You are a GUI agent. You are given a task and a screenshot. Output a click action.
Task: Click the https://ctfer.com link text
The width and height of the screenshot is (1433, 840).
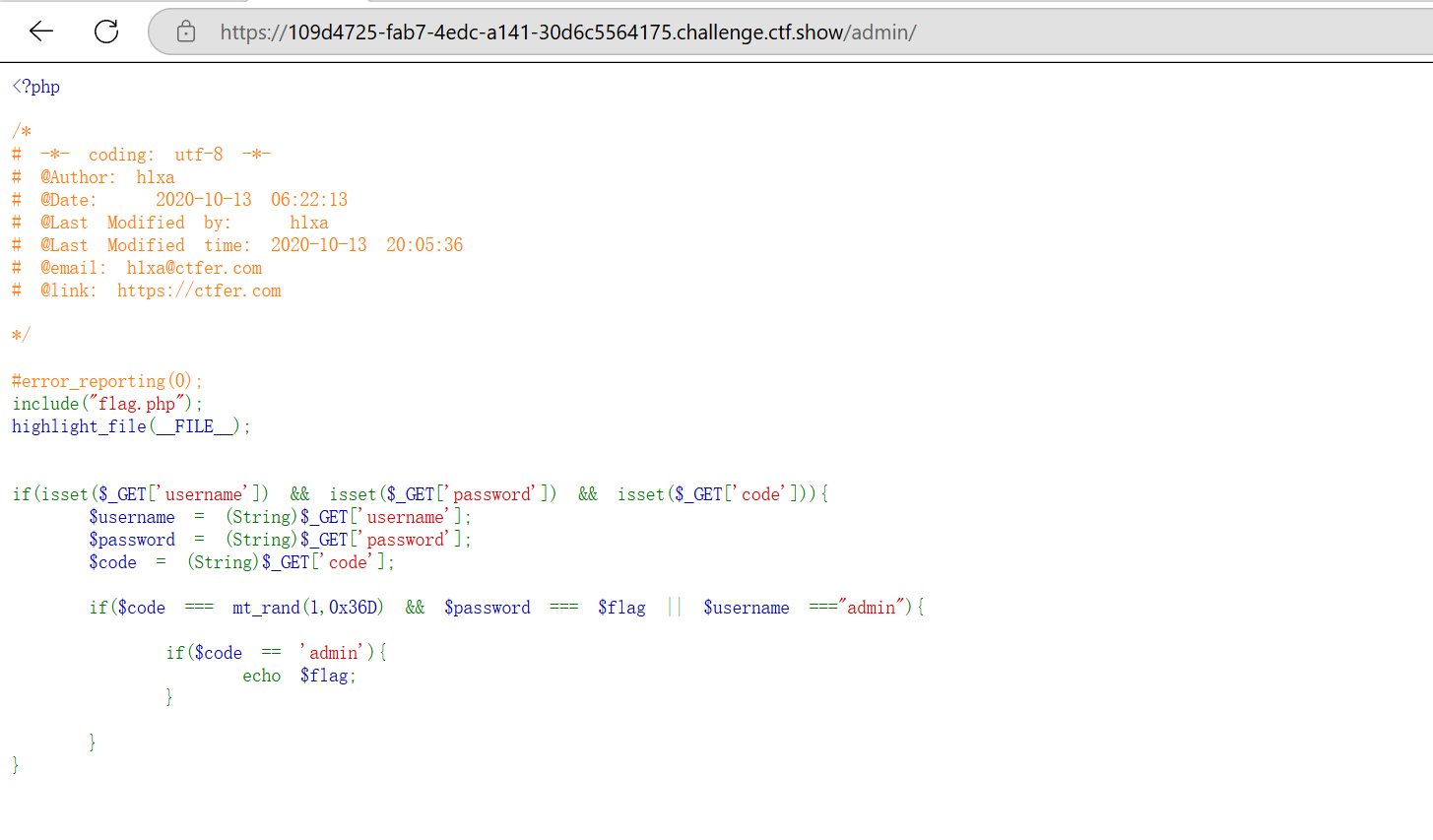click(x=199, y=291)
